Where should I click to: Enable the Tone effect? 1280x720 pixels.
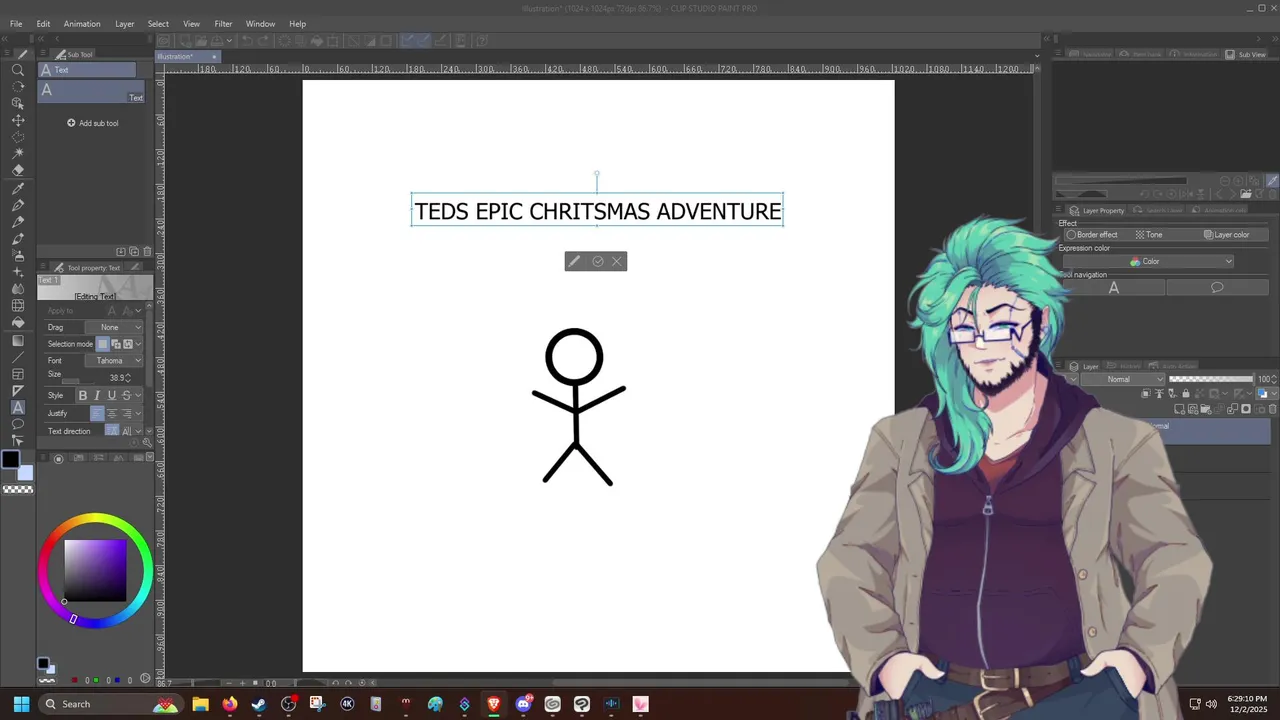(1148, 235)
